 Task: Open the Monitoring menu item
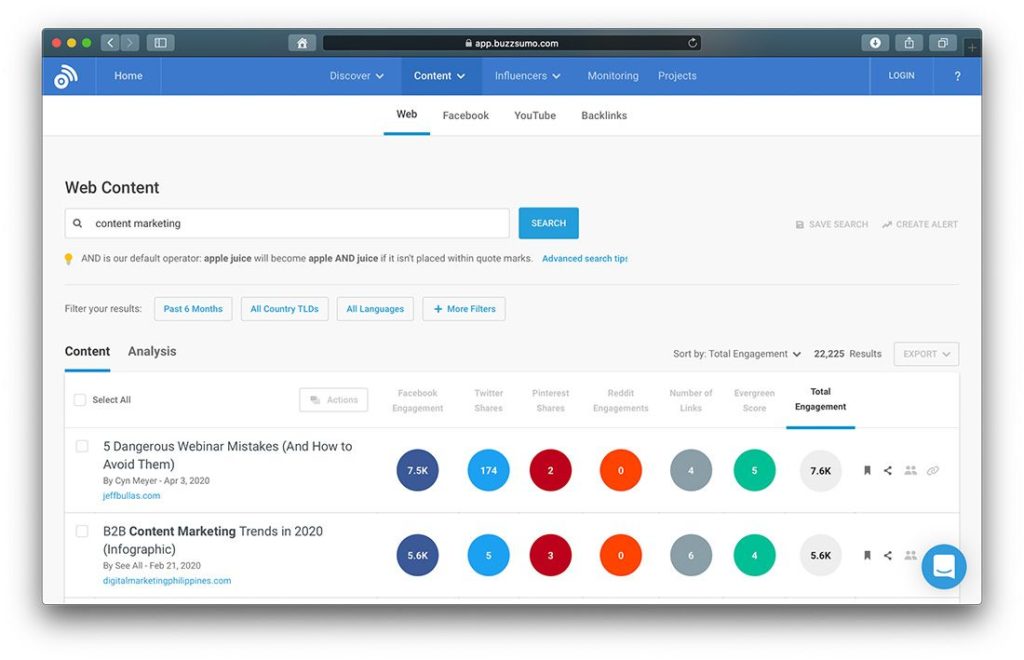613,76
